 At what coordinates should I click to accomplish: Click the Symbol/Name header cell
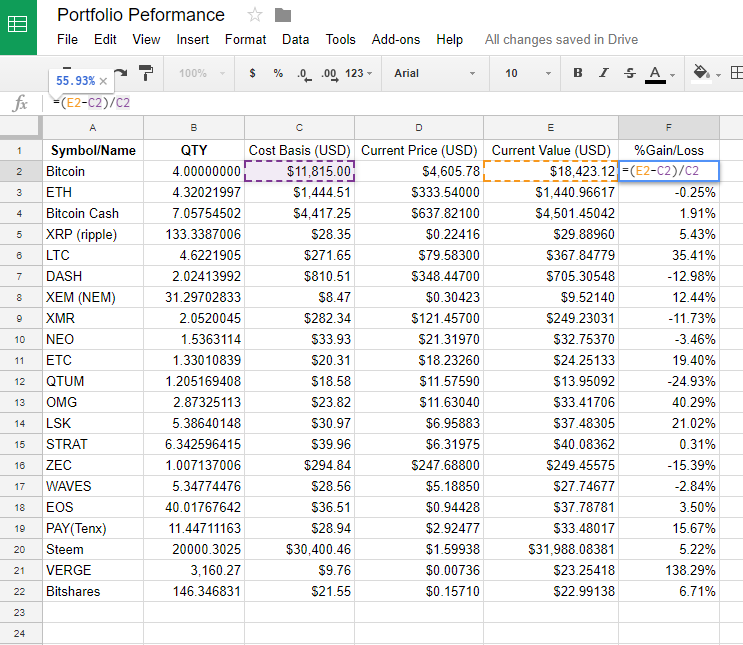[93, 150]
